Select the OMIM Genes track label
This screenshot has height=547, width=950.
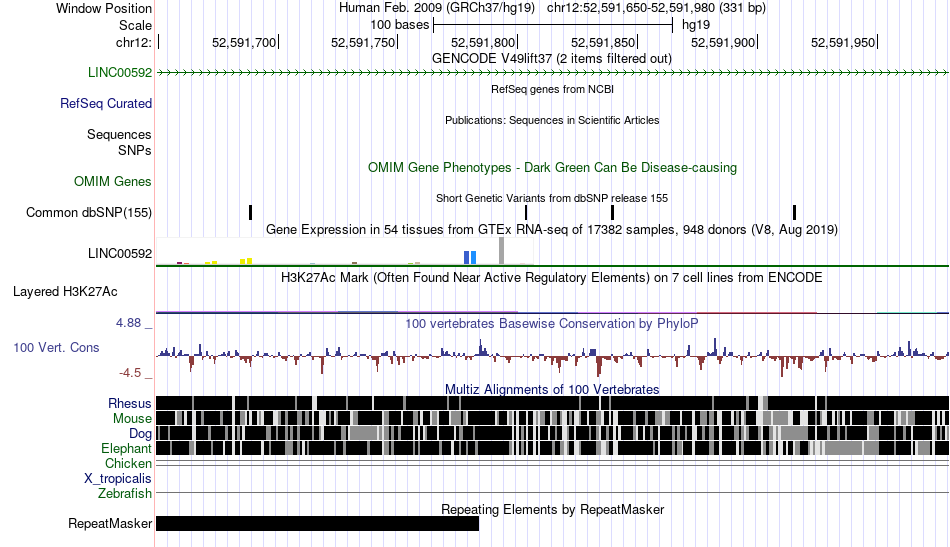(113, 182)
